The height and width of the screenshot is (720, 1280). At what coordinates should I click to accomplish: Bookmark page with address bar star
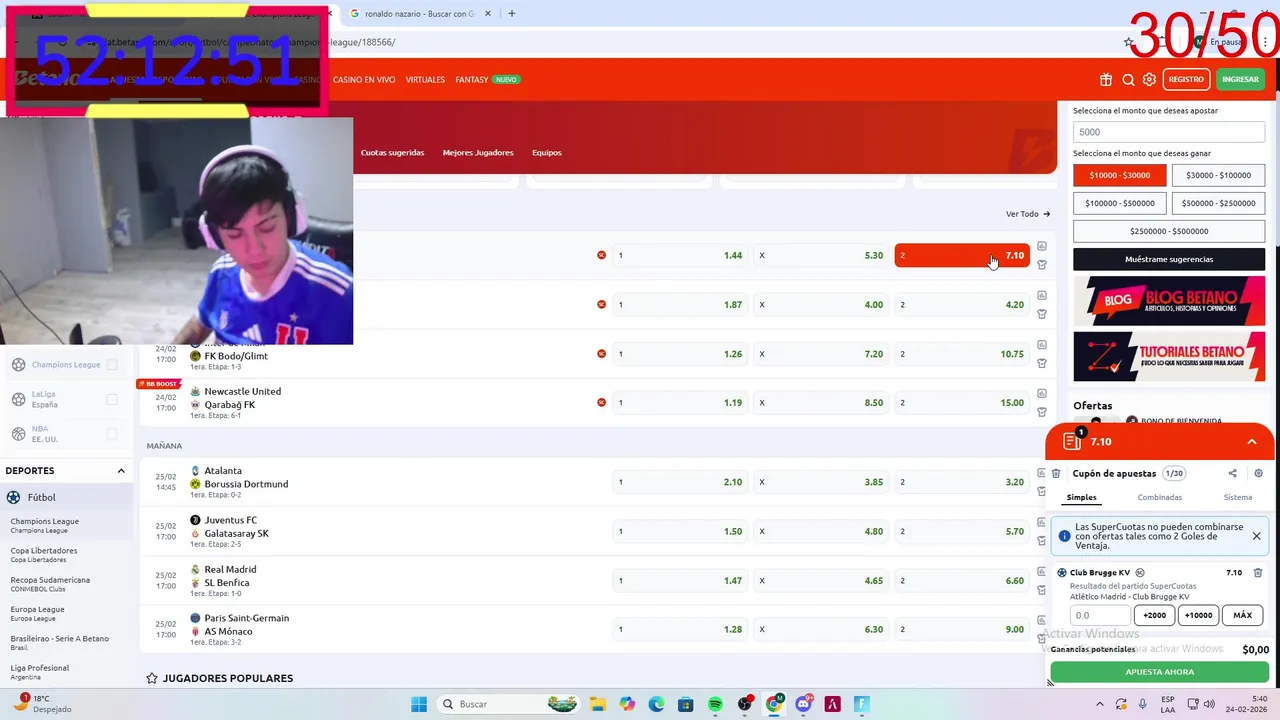[x=1129, y=42]
